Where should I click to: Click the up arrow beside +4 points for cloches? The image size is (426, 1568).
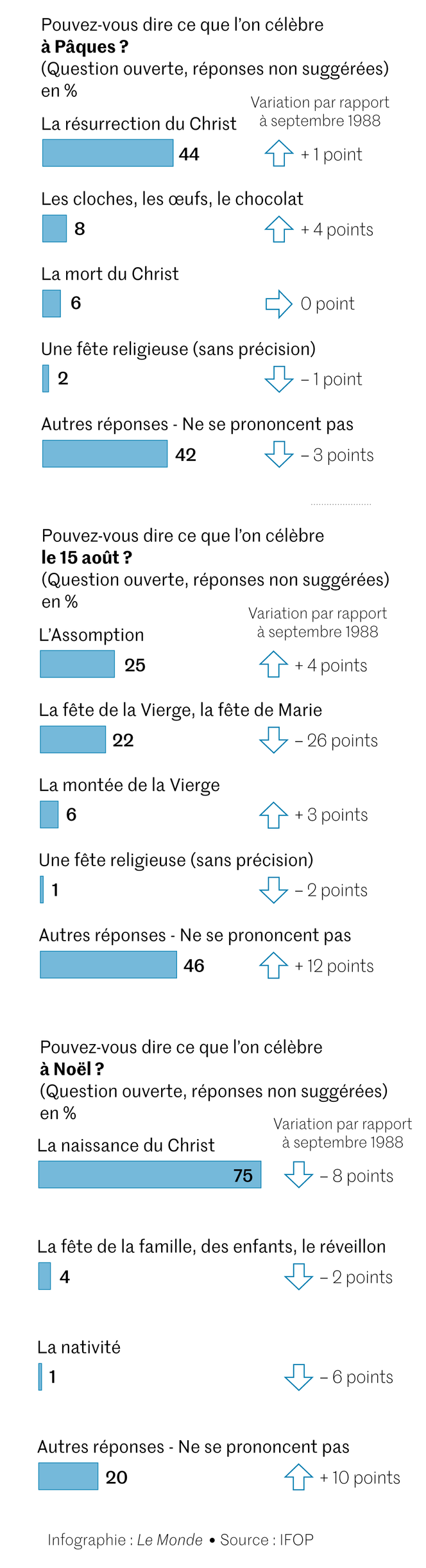279,229
